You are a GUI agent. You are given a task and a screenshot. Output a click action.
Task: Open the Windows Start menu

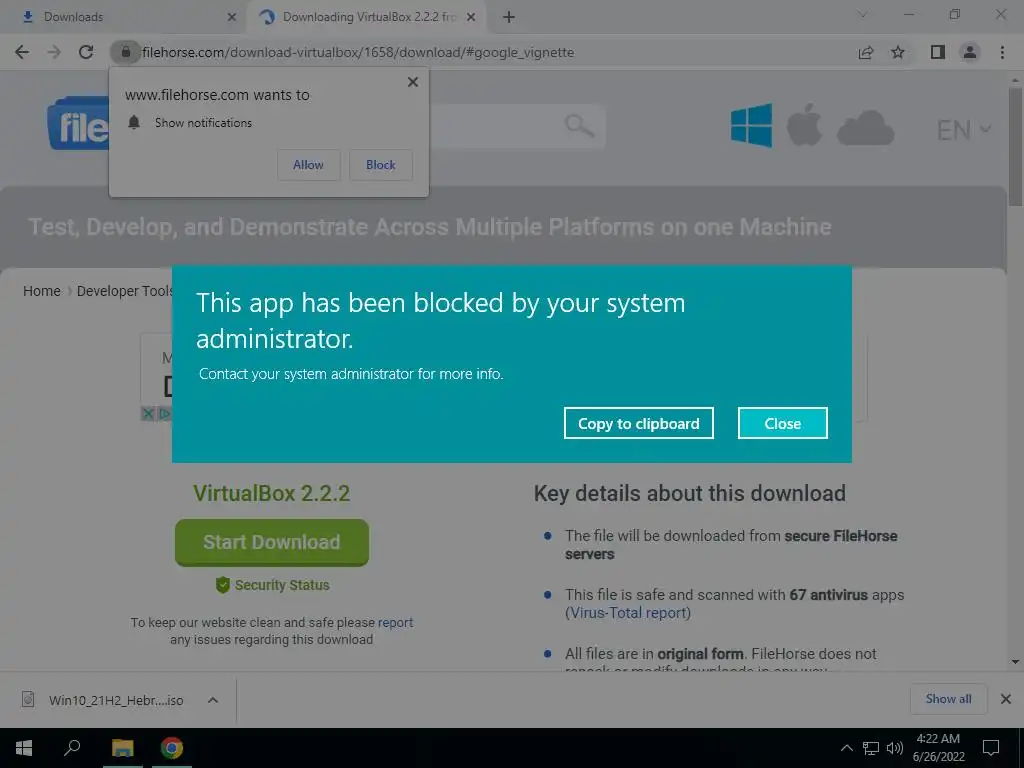click(24, 748)
